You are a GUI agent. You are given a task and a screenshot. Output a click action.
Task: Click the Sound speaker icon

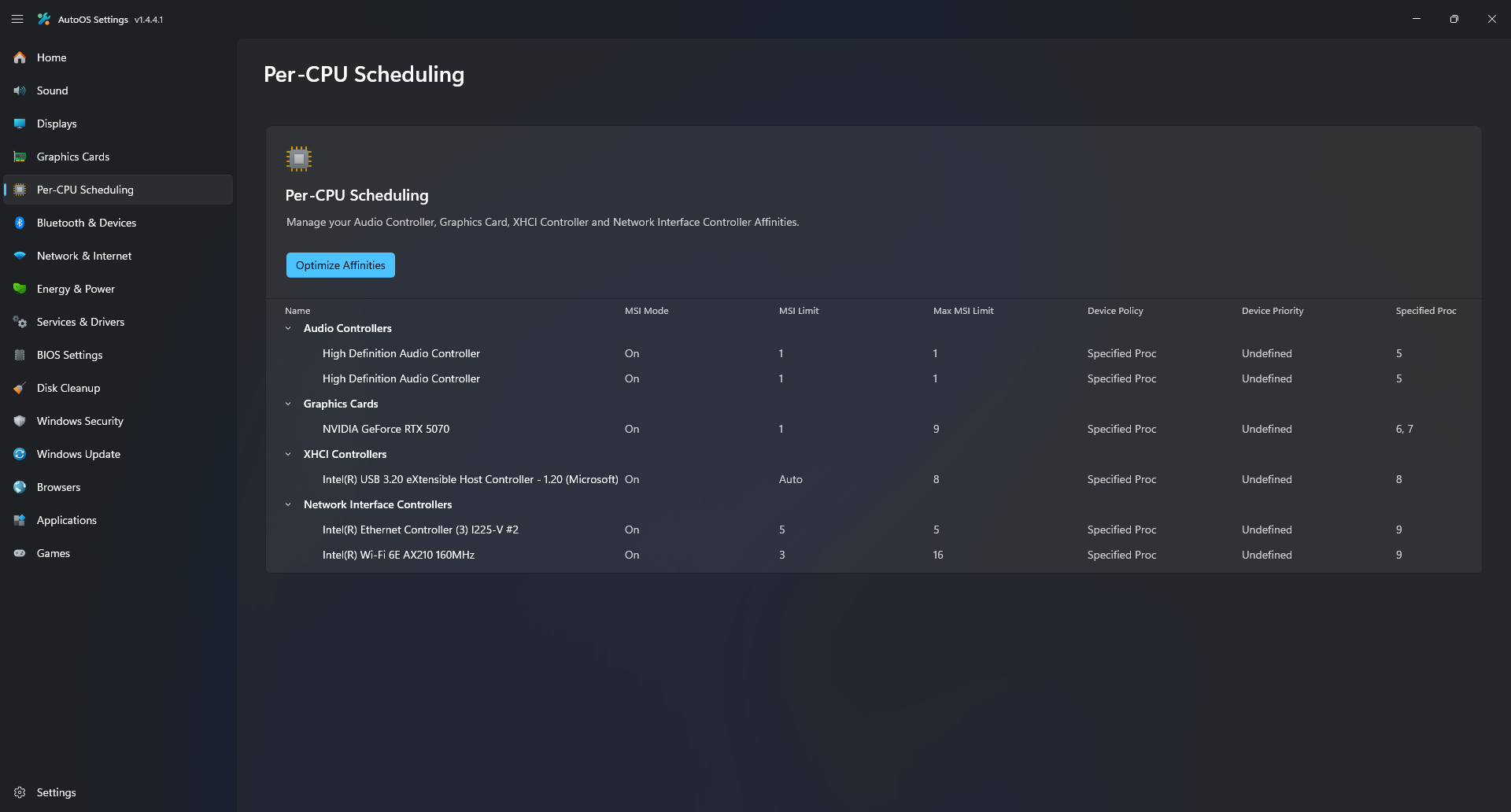click(x=20, y=90)
